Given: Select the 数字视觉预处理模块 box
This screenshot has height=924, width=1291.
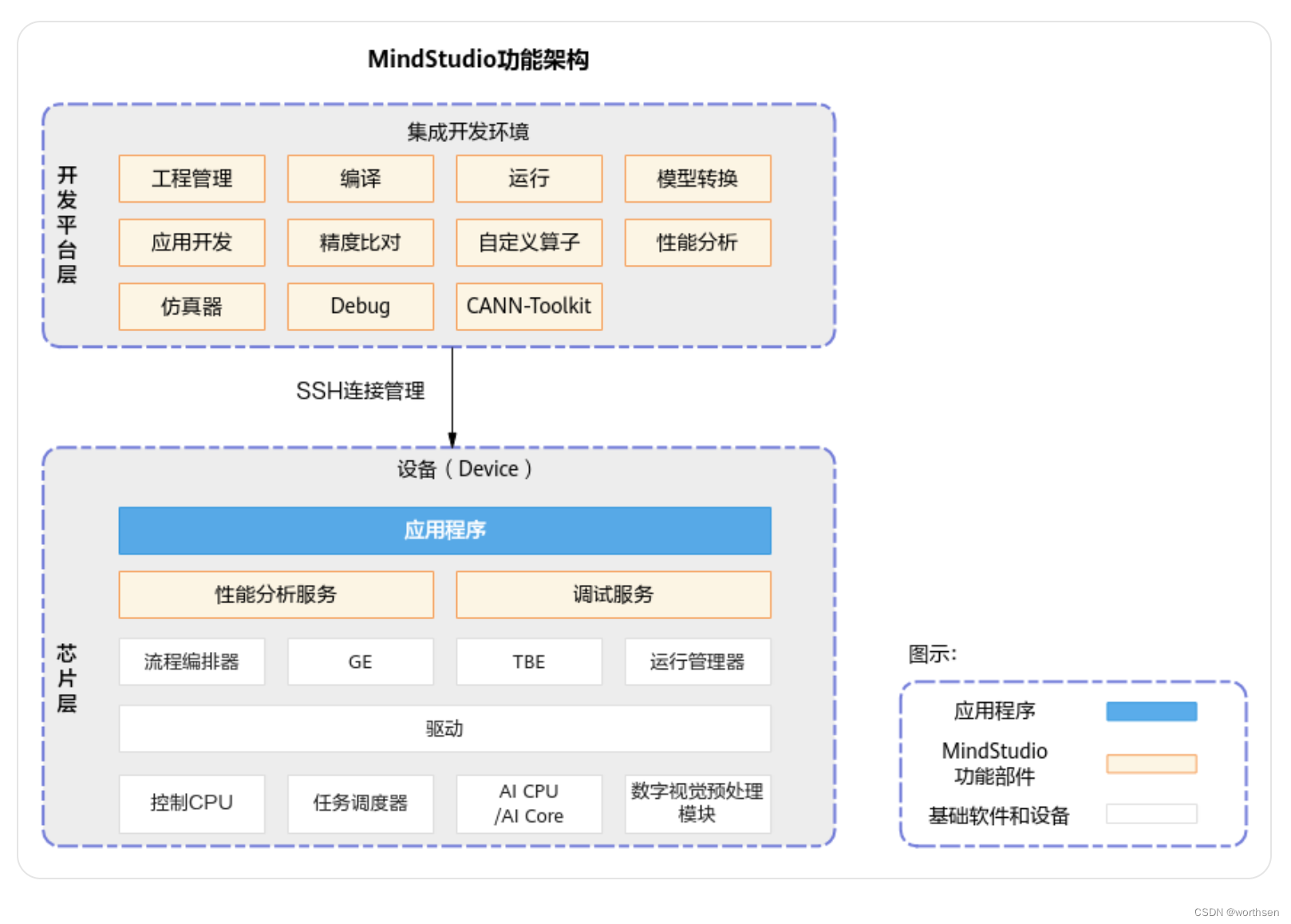Looking at the screenshot, I should tap(697, 804).
